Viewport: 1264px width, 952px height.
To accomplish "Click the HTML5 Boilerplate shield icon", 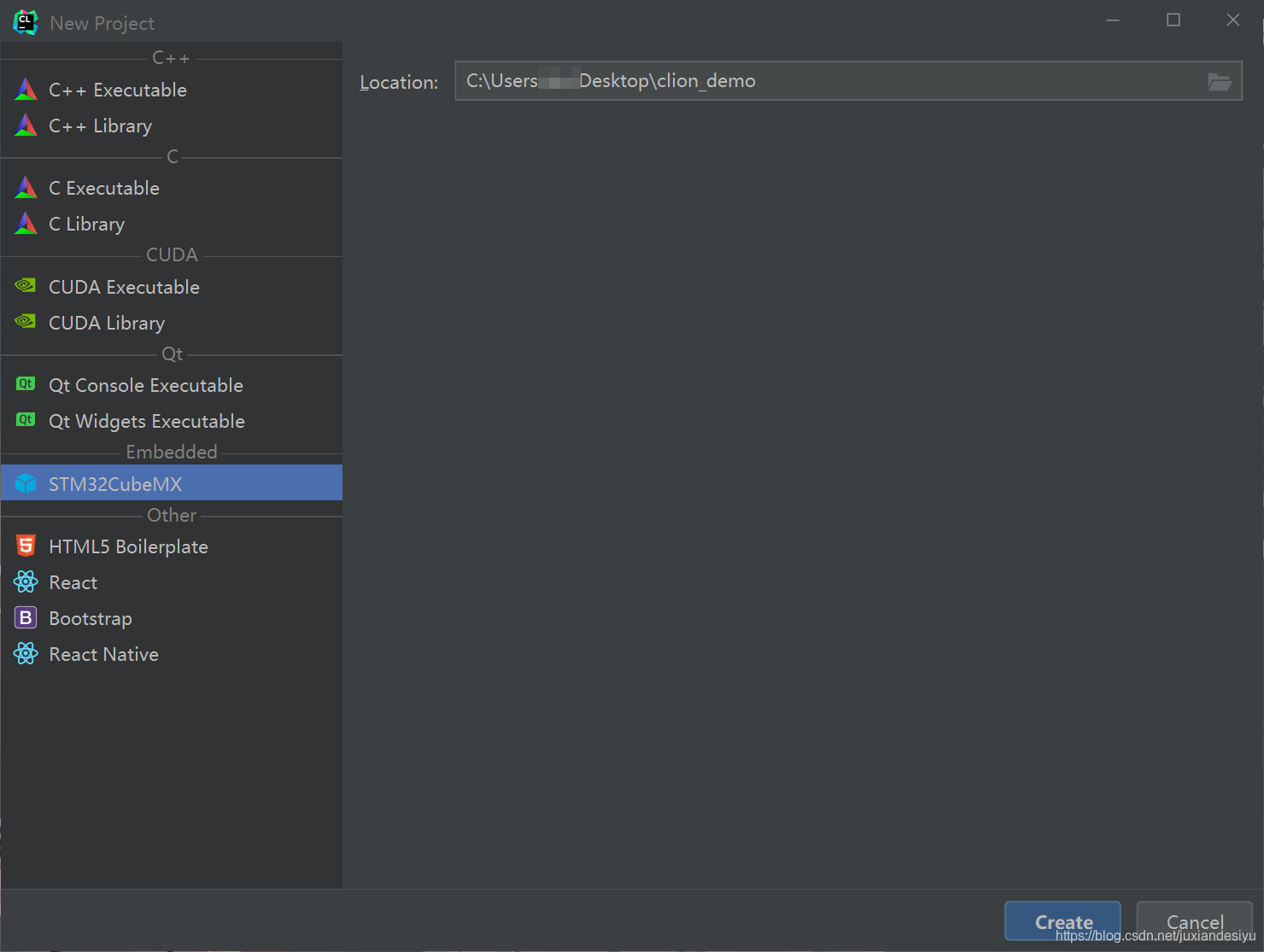I will 26,546.
